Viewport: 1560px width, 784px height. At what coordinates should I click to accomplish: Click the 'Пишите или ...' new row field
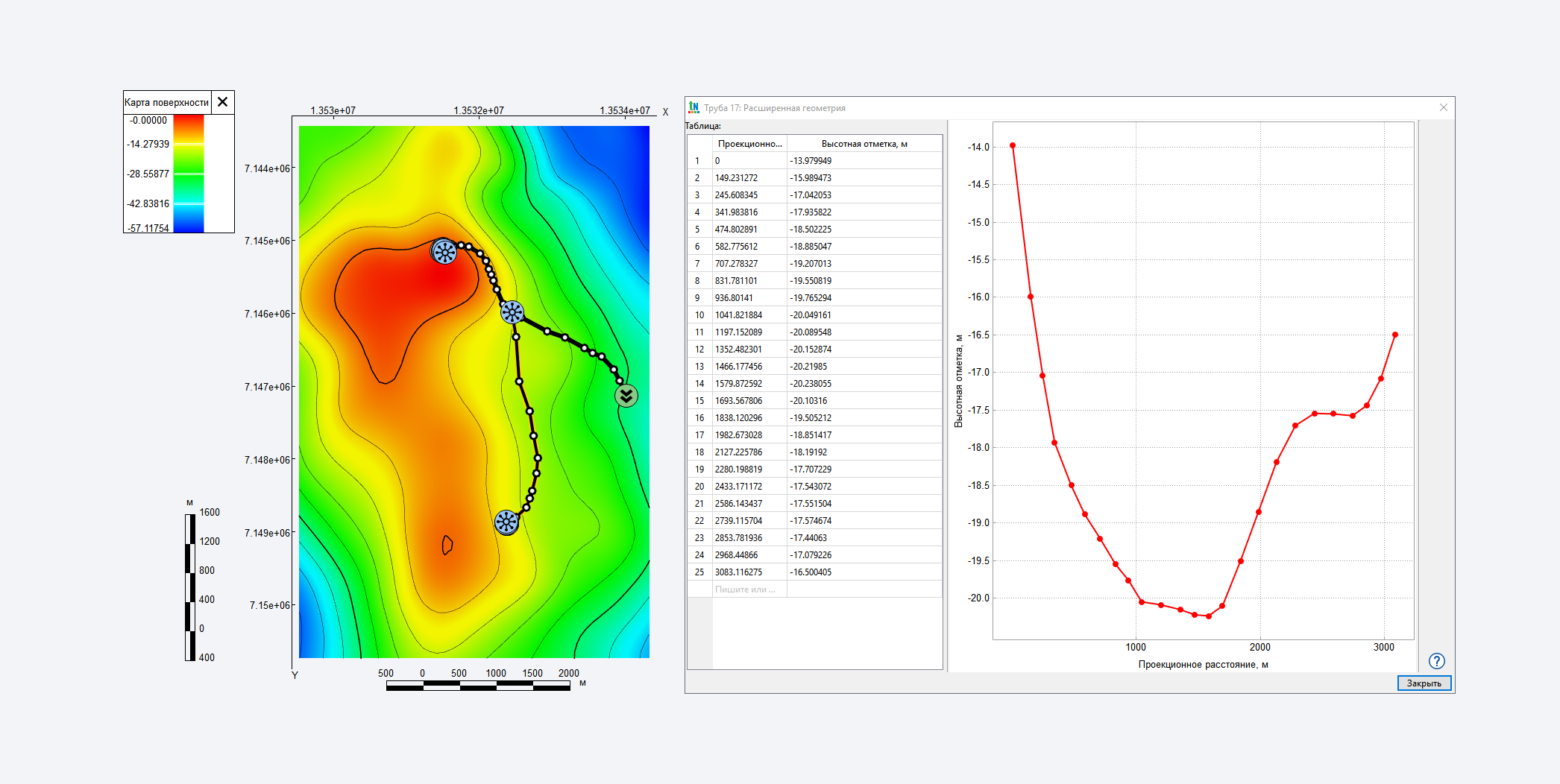749,589
